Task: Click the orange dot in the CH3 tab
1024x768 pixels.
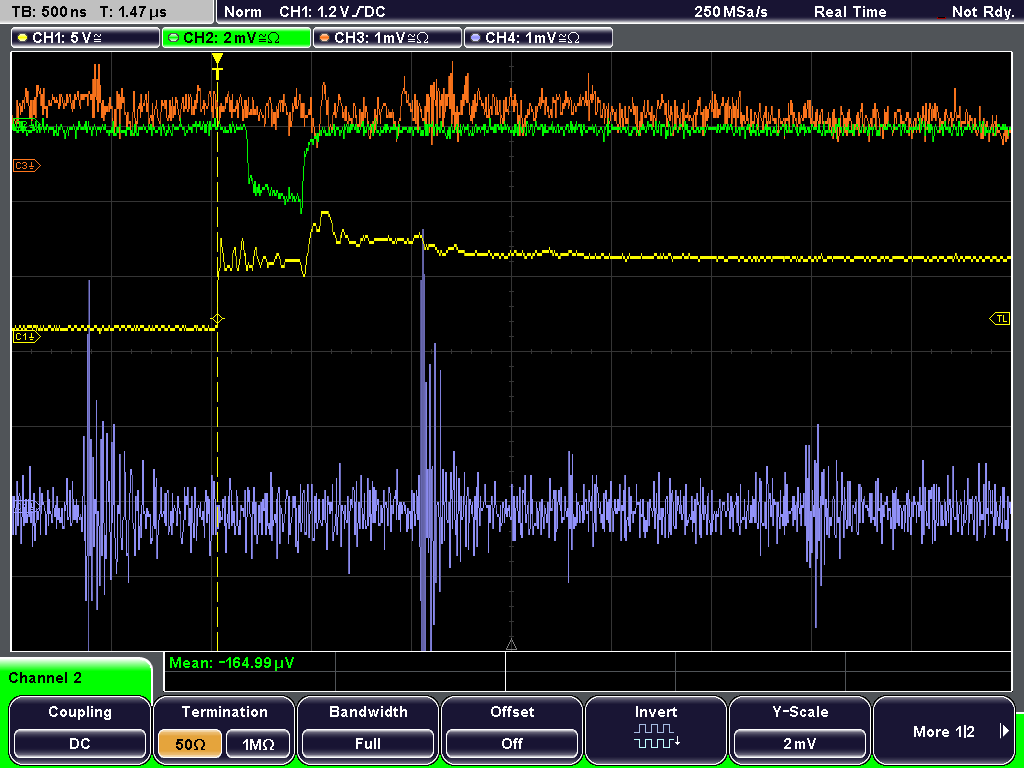Action: (324, 38)
